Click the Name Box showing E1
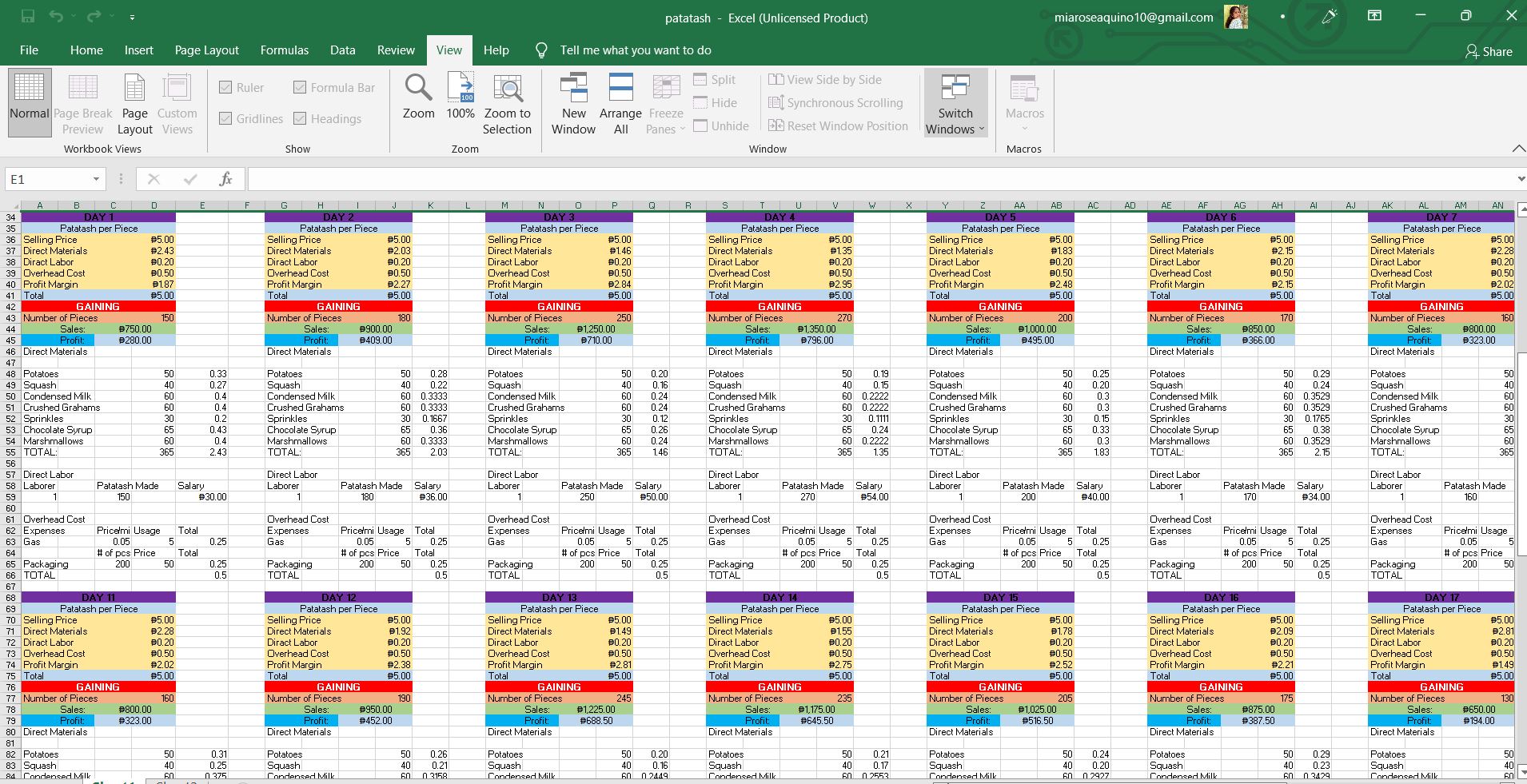The width and height of the screenshot is (1527, 784). point(48,179)
